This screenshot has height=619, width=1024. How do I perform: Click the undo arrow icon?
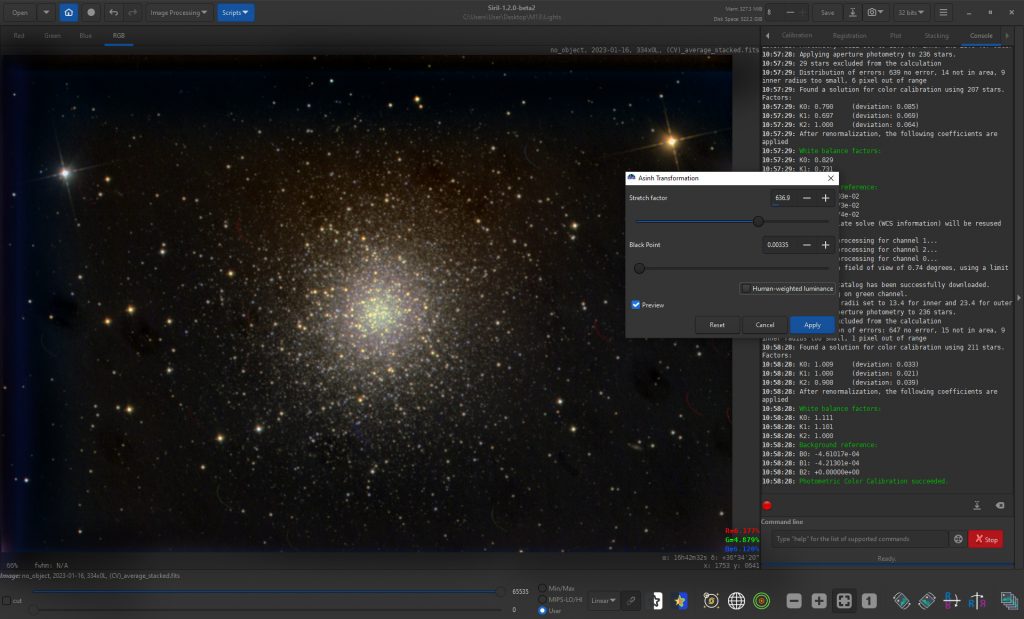(x=114, y=12)
